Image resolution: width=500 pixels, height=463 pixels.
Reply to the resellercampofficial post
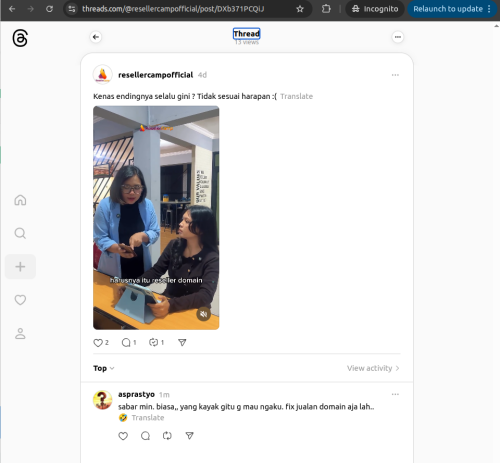pos(126,343)
